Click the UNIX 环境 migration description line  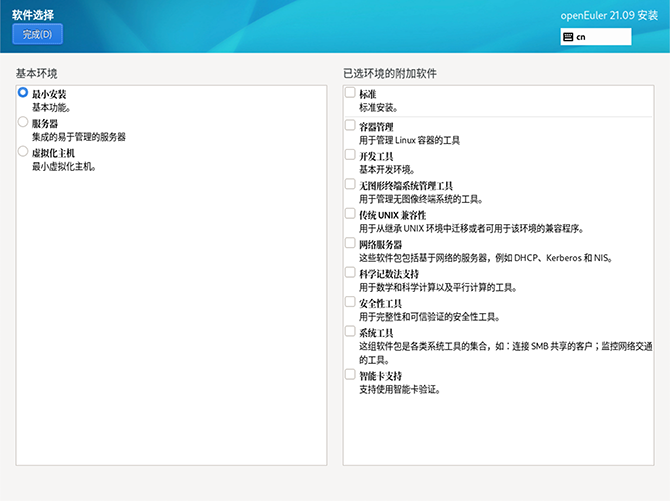click(472, 229)
